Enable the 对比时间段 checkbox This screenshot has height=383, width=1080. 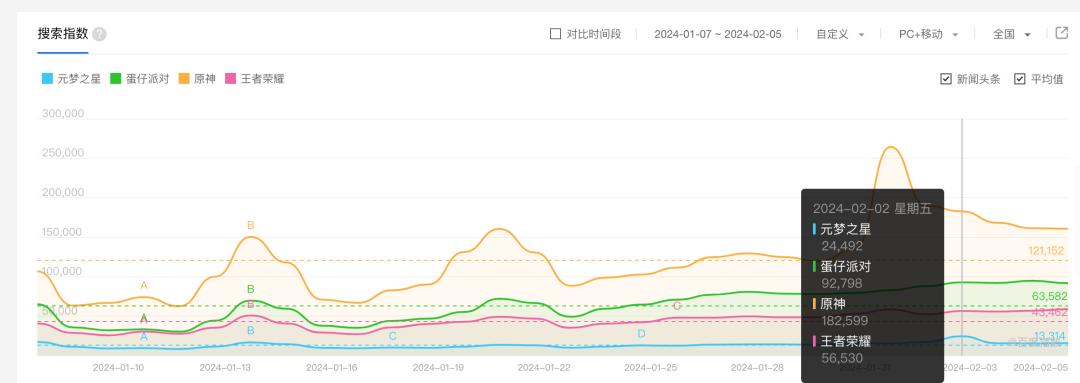[x=555, y=34]
